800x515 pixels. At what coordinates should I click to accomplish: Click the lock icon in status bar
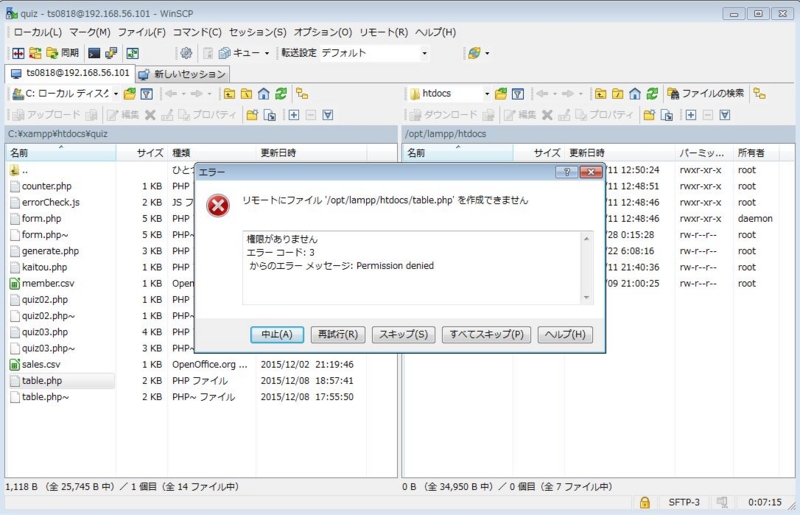tap(645, 503)
